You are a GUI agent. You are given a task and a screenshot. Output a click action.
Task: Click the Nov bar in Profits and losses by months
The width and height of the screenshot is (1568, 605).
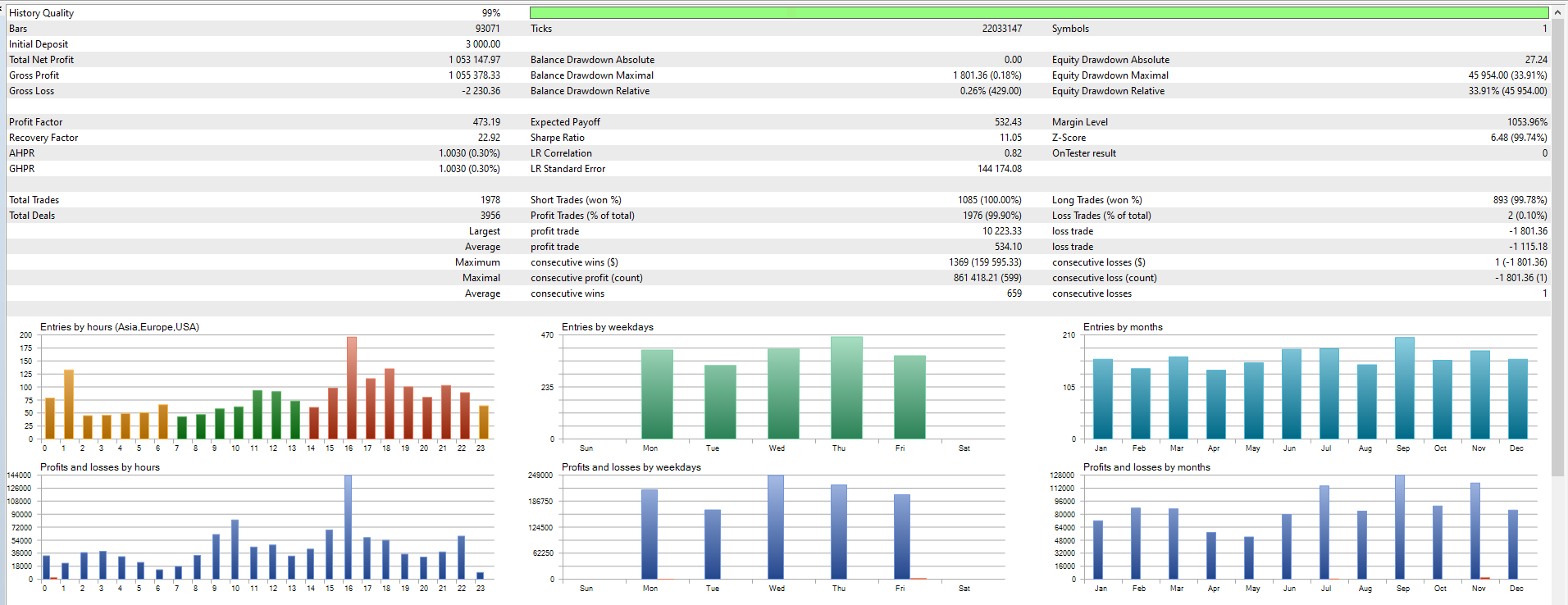(1475, 531)
